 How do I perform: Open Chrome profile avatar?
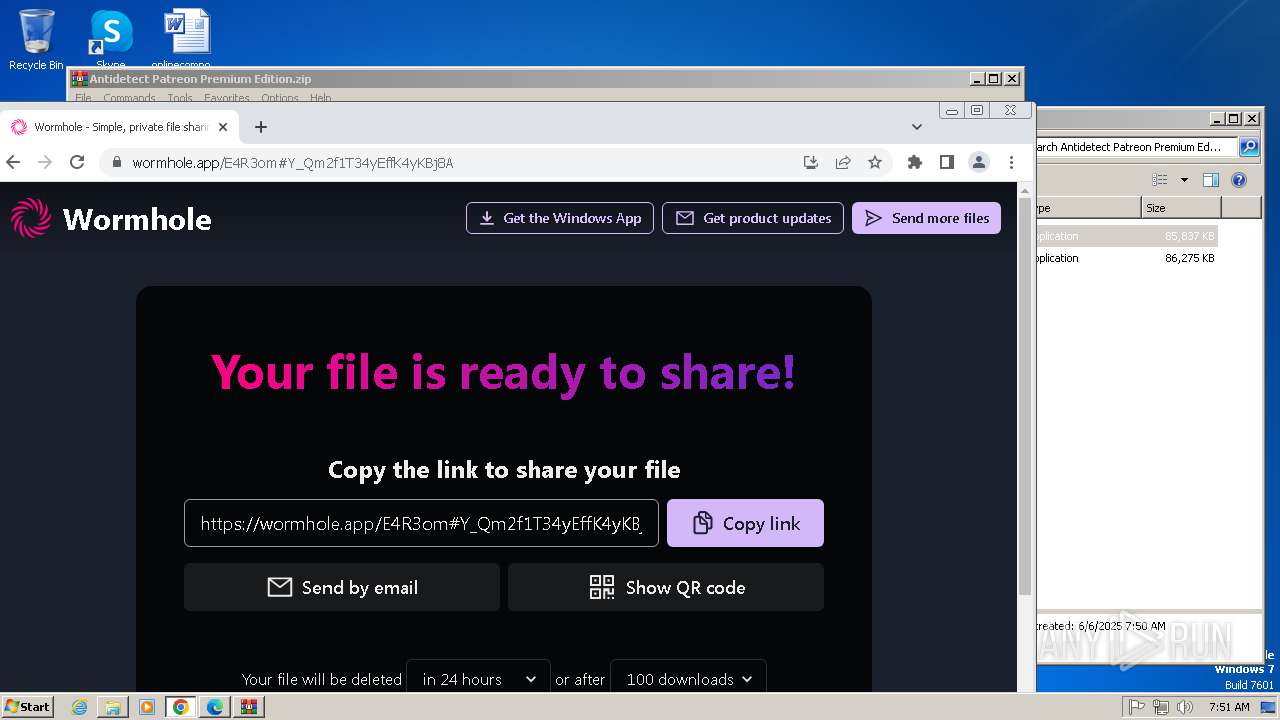[979, 162]
